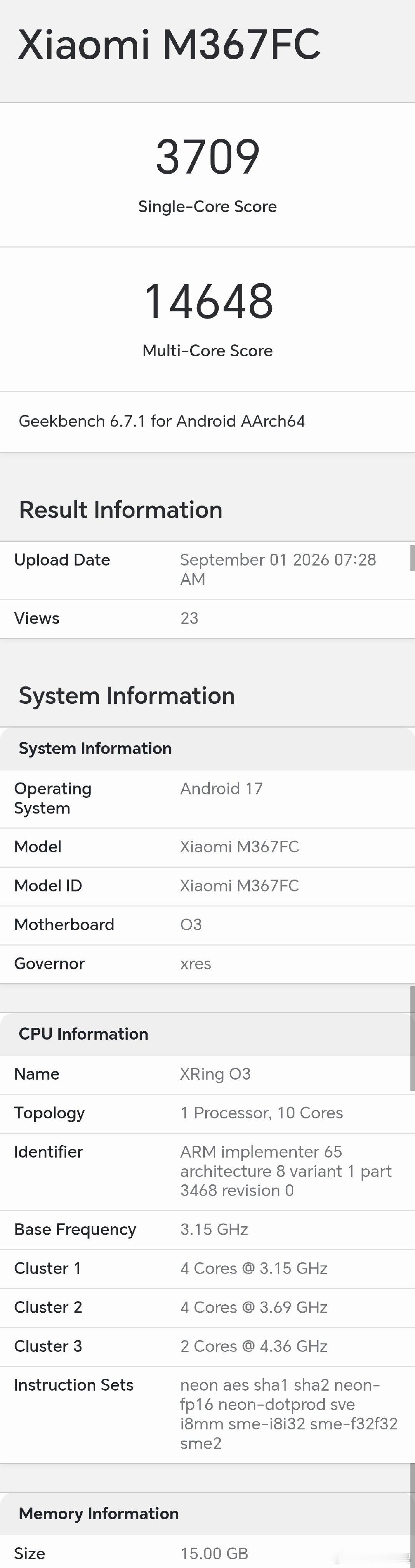Click the Cluster 3 label

click(x=48, y=1346)
